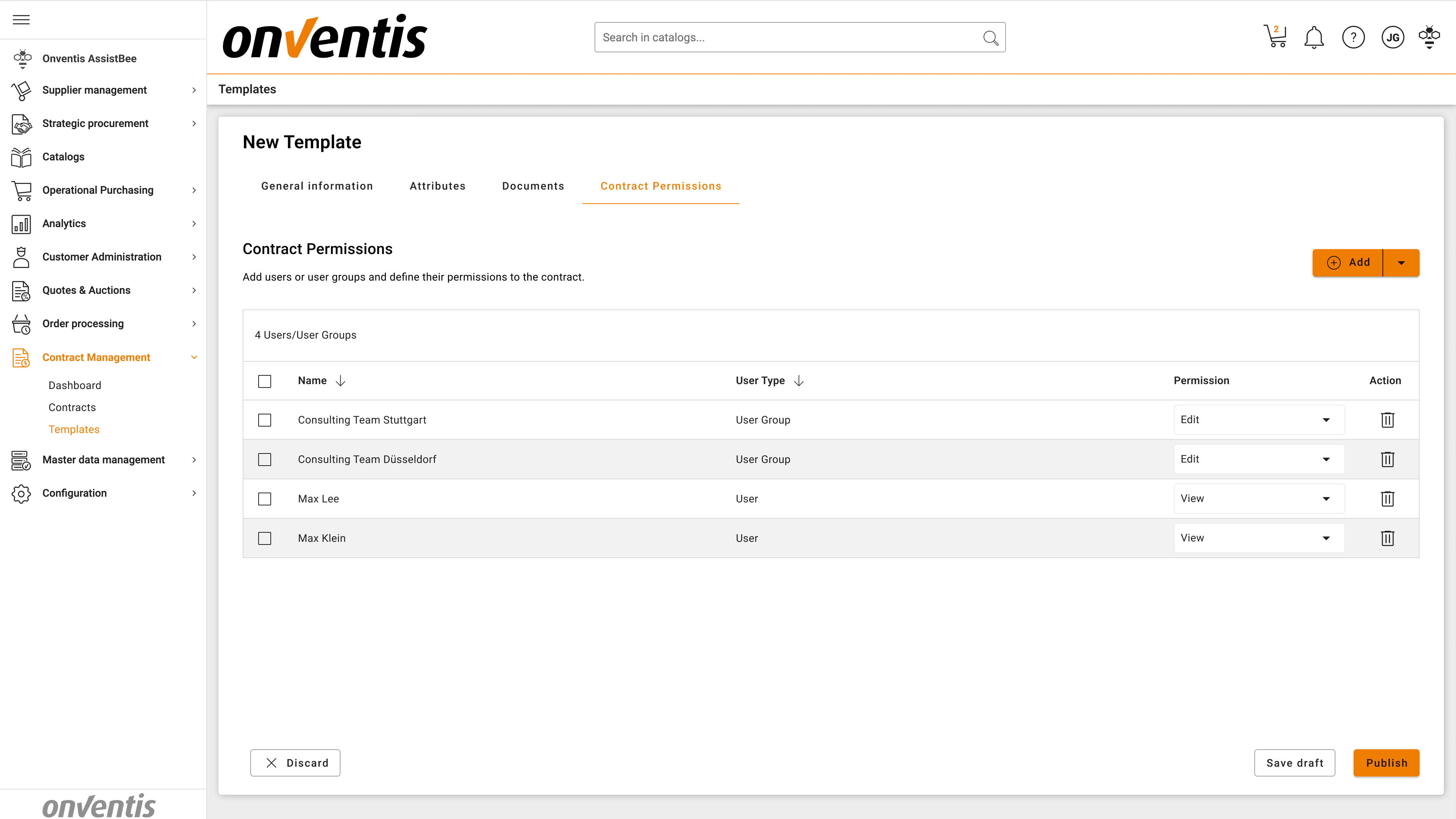The width and height of the screenshot is (1456, 819).
Task: Click the Publish button
Action: (1386, 763)
